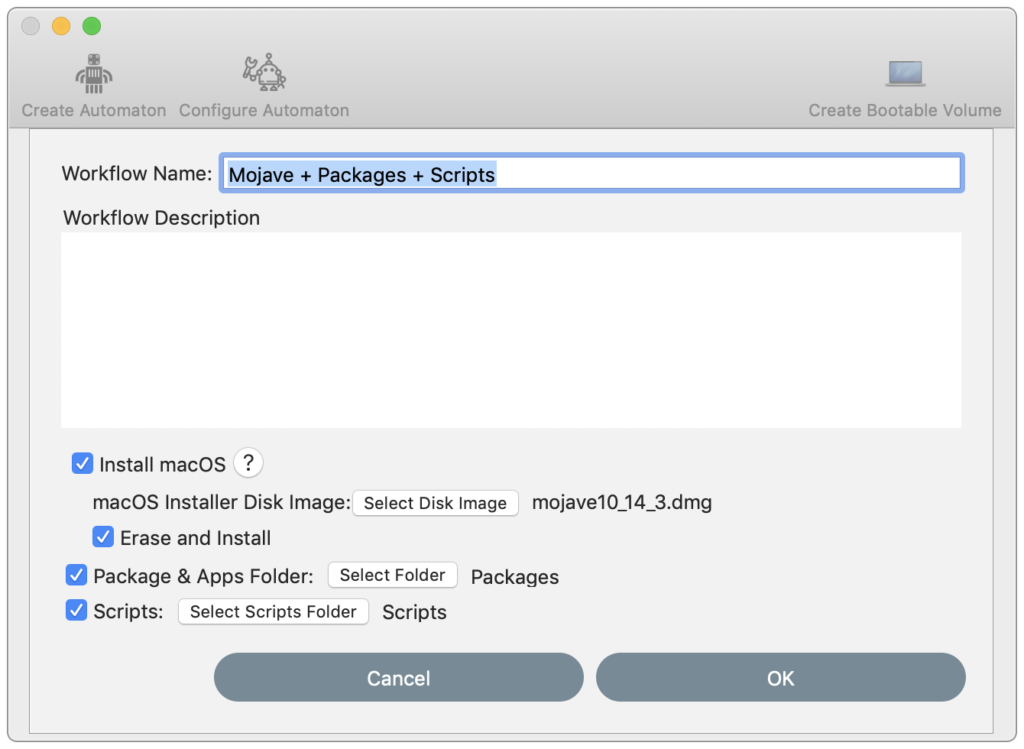Cancel the workflow dialog

pyautogui.click(x=398, y=678)
